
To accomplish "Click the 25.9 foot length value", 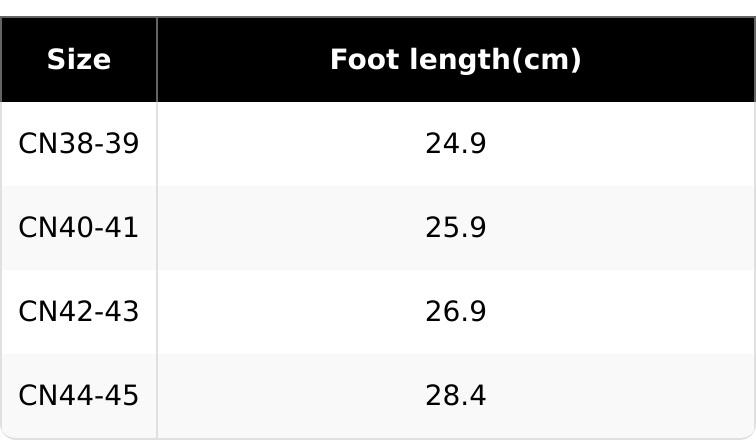I will tap(455, 228).
